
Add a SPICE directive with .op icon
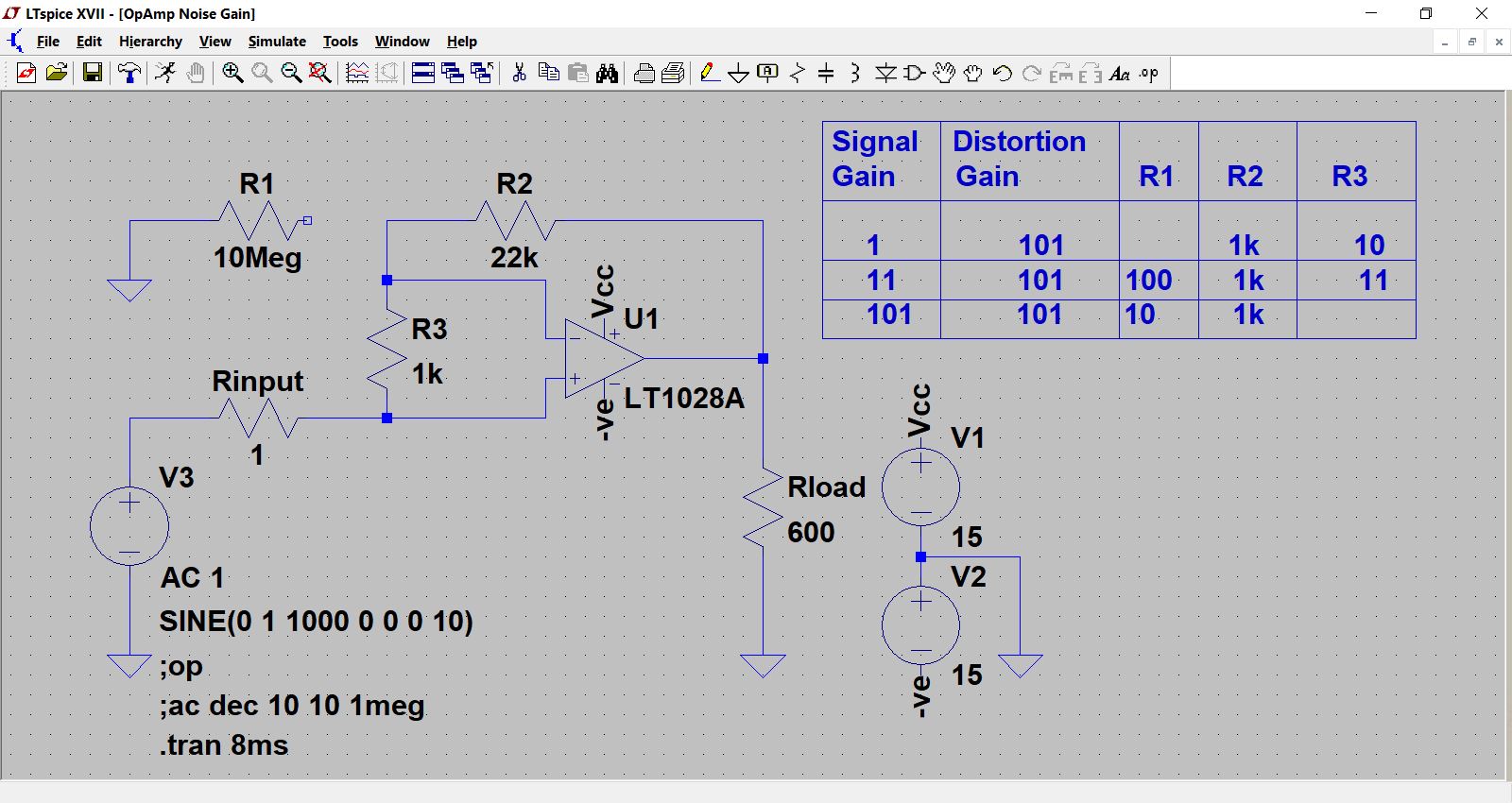(1149, 73)
